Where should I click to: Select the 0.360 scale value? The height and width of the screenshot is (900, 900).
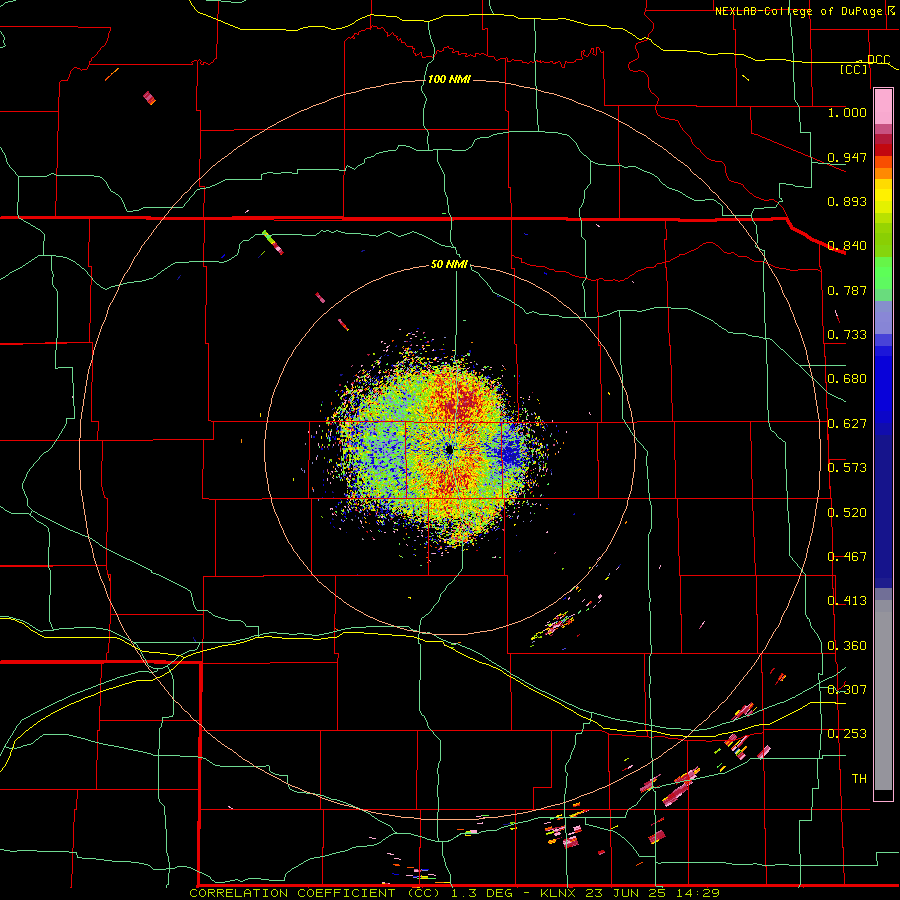tap(847, 646)
